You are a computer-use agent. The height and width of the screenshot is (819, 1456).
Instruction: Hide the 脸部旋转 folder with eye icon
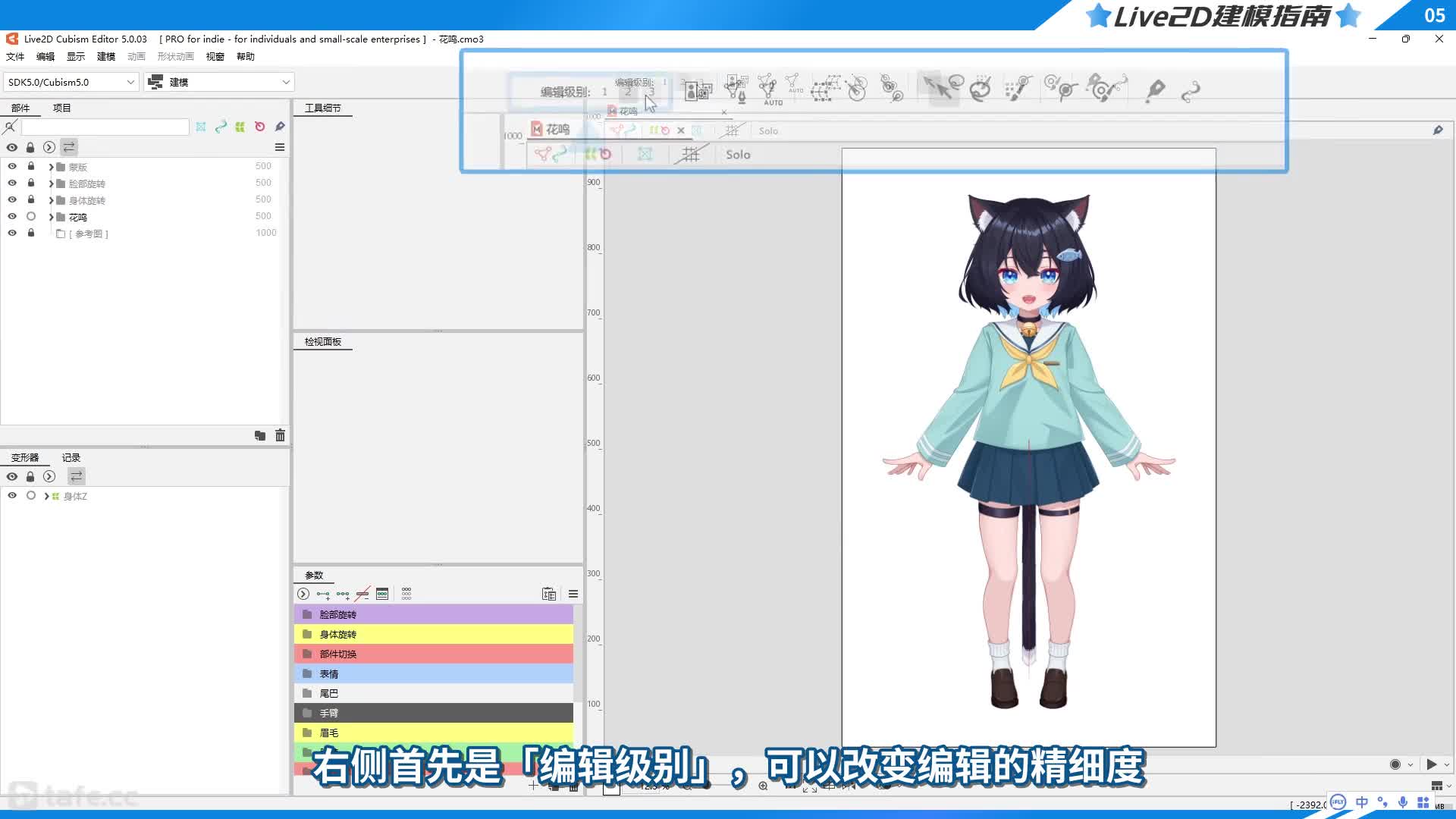[x=12, y=183]
